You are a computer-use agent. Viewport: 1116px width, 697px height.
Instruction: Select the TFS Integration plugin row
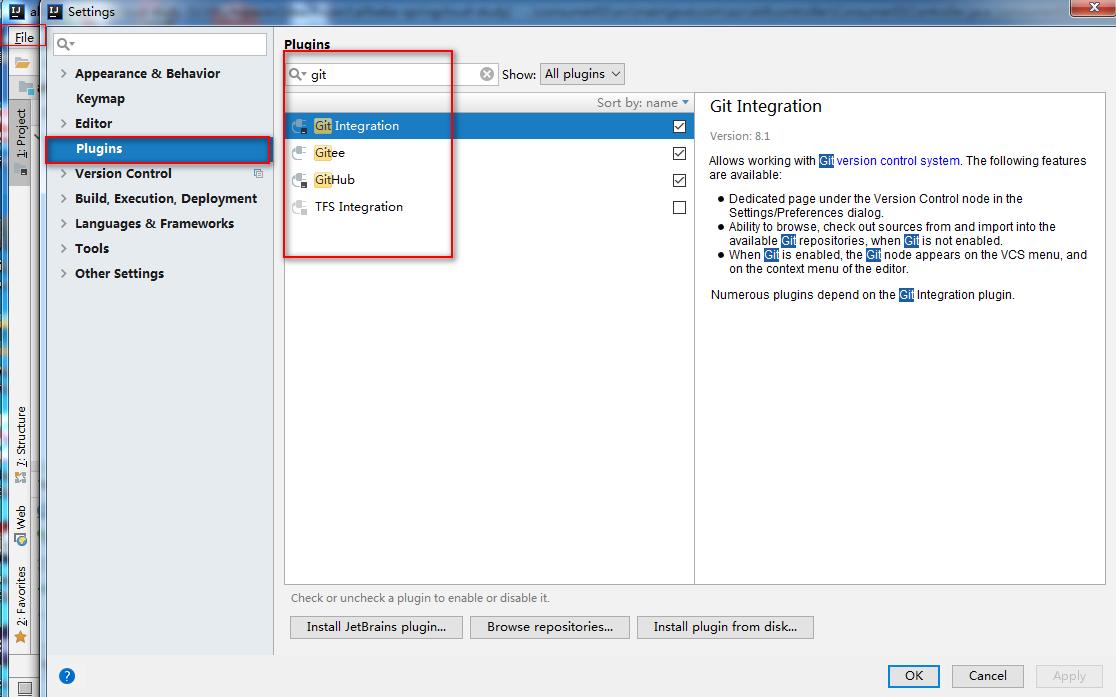(x=489, y=207)
